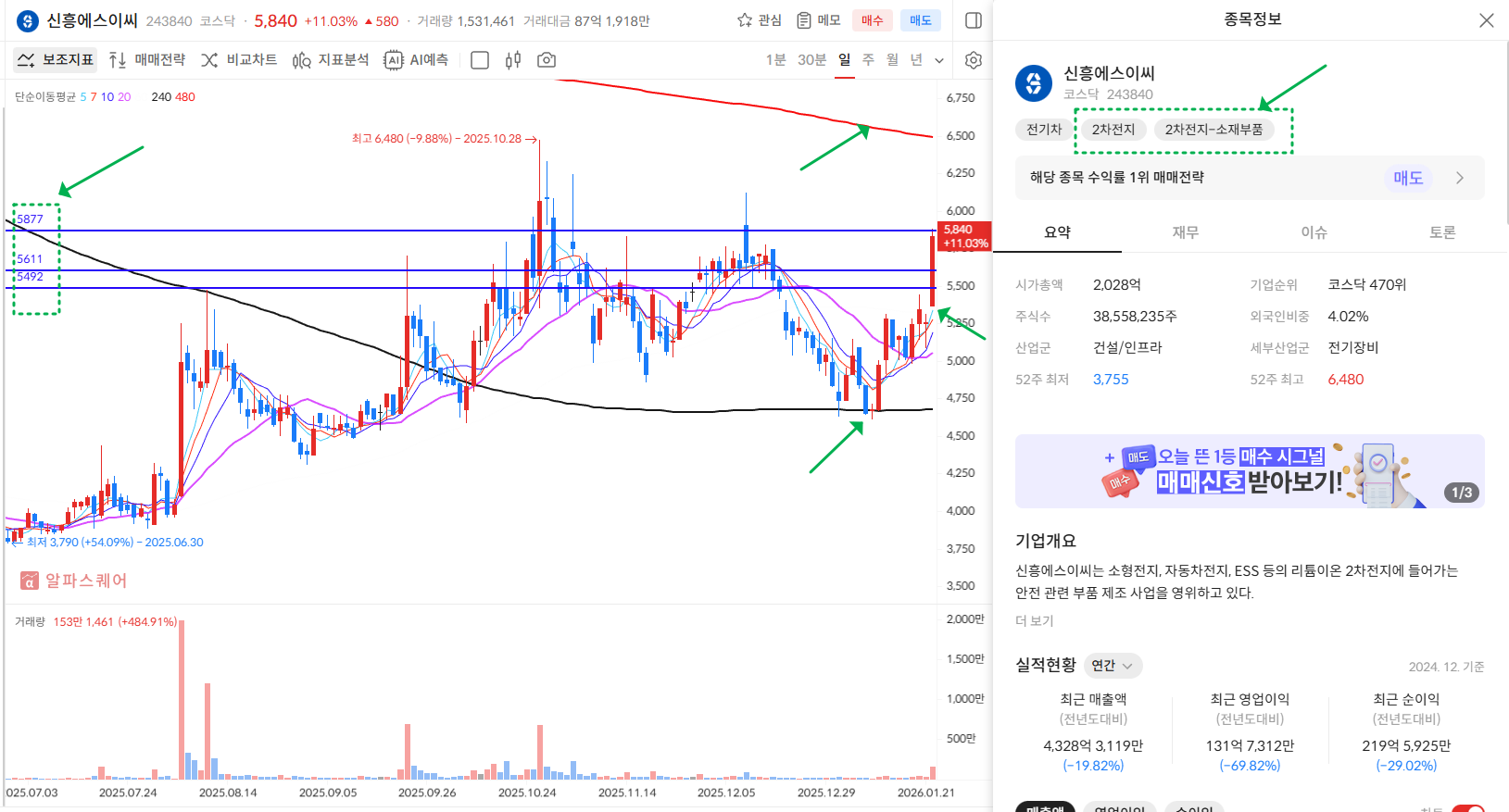Click the company logo in 종목정보 panel

(x=1034, y=83)
